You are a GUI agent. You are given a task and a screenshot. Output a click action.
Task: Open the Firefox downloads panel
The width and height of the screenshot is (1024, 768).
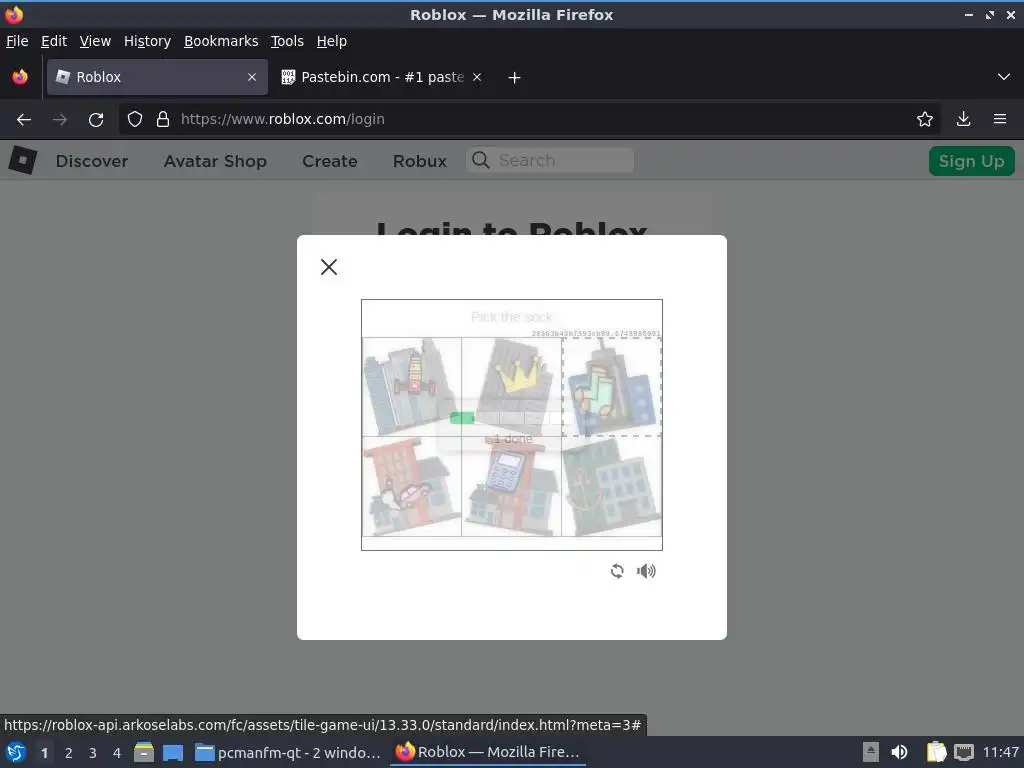[963, 119]
